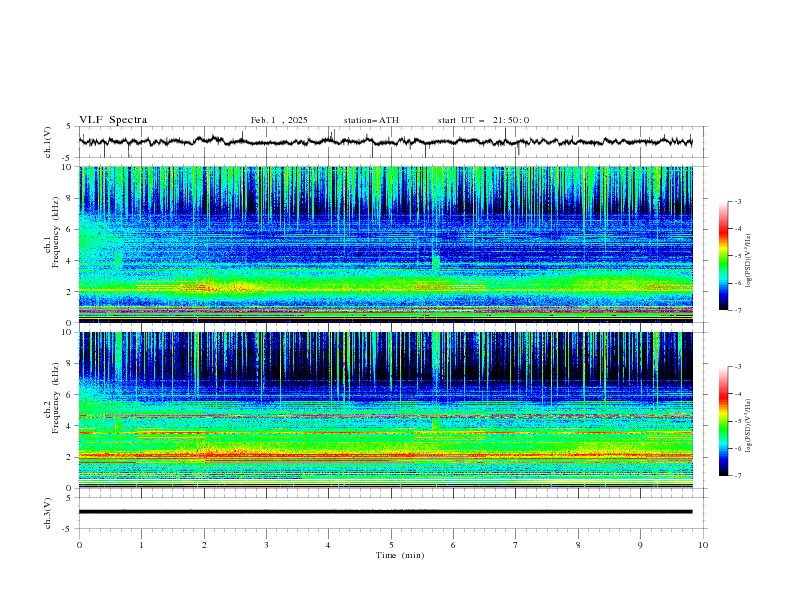Click the time axis tick label "5"

point(391,545)
